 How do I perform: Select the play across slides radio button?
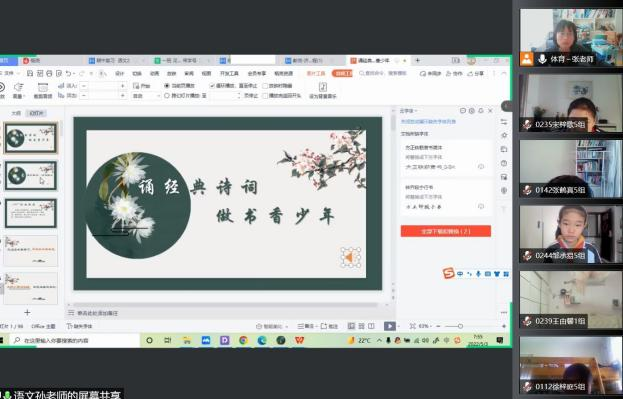pyautogui.click(x=167, y=96)
